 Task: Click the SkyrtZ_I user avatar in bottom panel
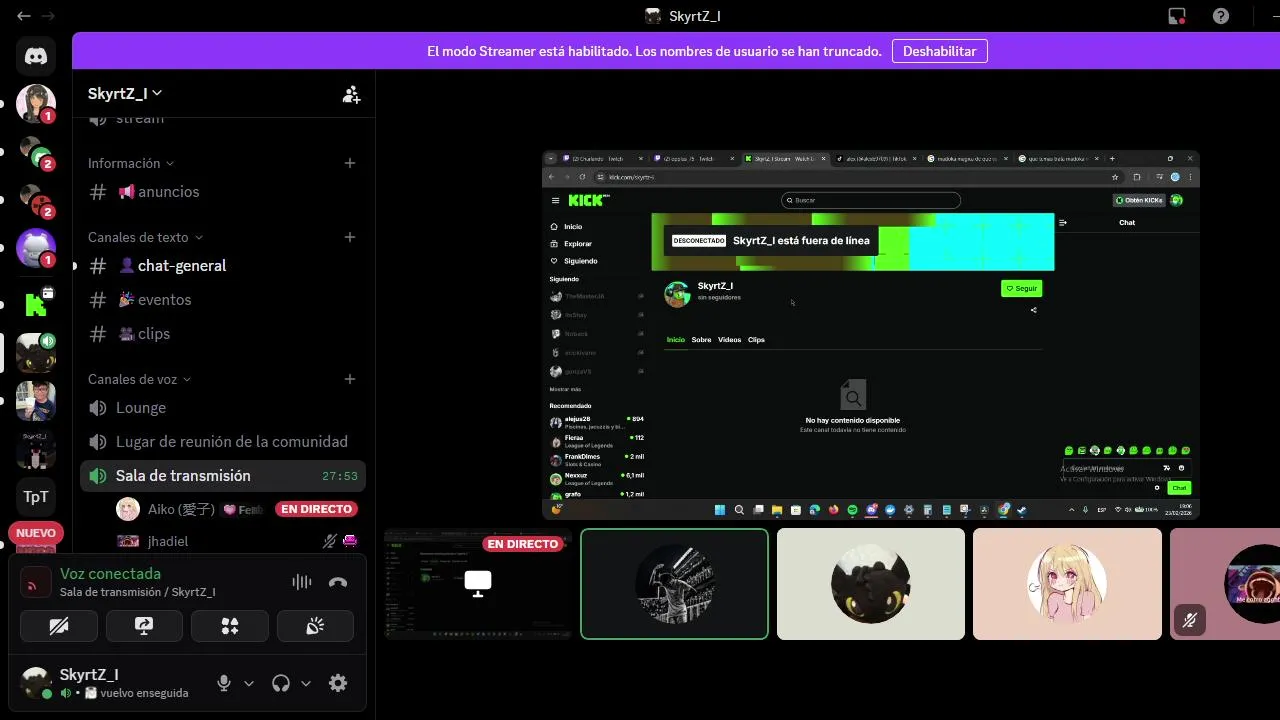[37, 683]
